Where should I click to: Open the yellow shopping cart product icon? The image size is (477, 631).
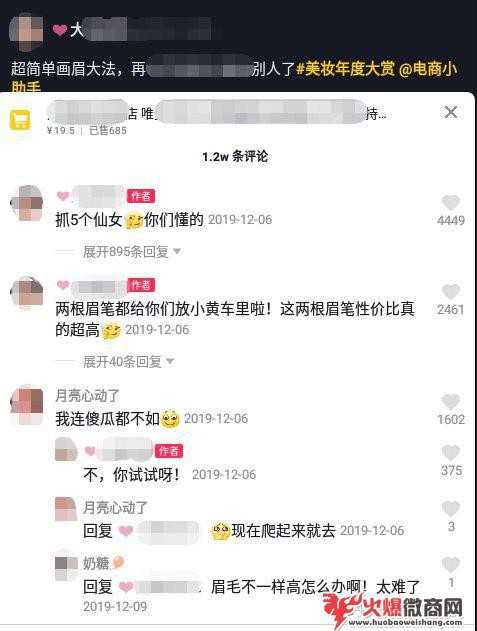pos(20,120)
